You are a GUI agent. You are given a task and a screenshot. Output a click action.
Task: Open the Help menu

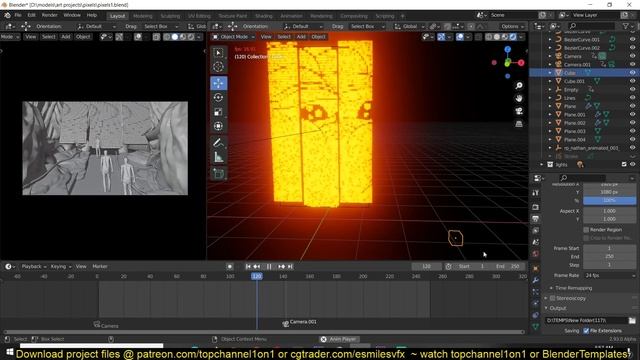[x=92, y=15]
